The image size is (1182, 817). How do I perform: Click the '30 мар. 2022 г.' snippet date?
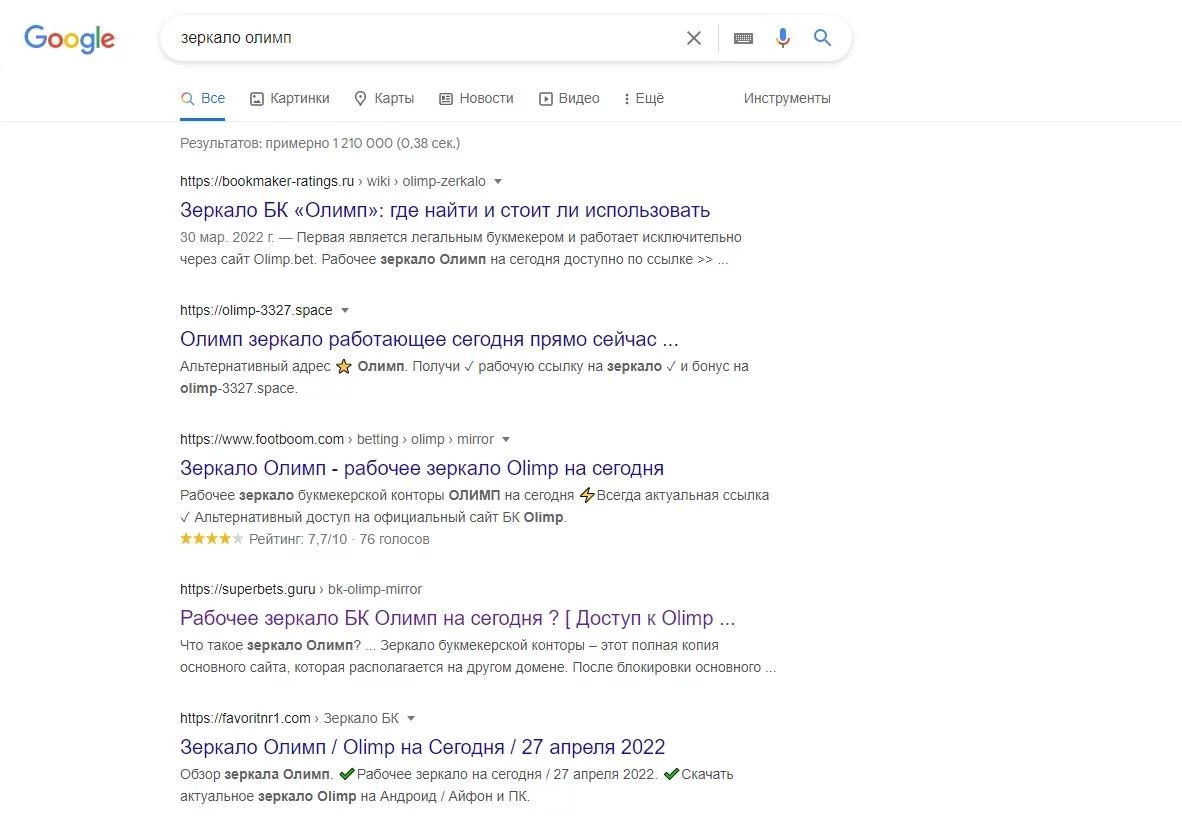pos(227,237)
